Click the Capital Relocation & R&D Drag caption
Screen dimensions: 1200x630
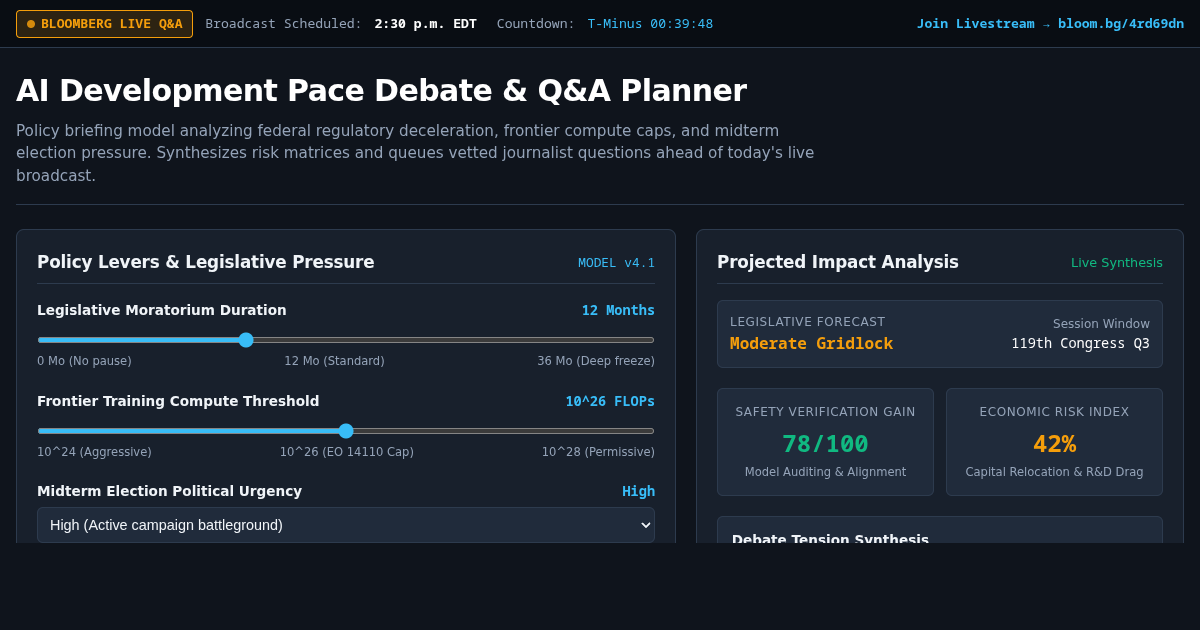coord(1054,472)
